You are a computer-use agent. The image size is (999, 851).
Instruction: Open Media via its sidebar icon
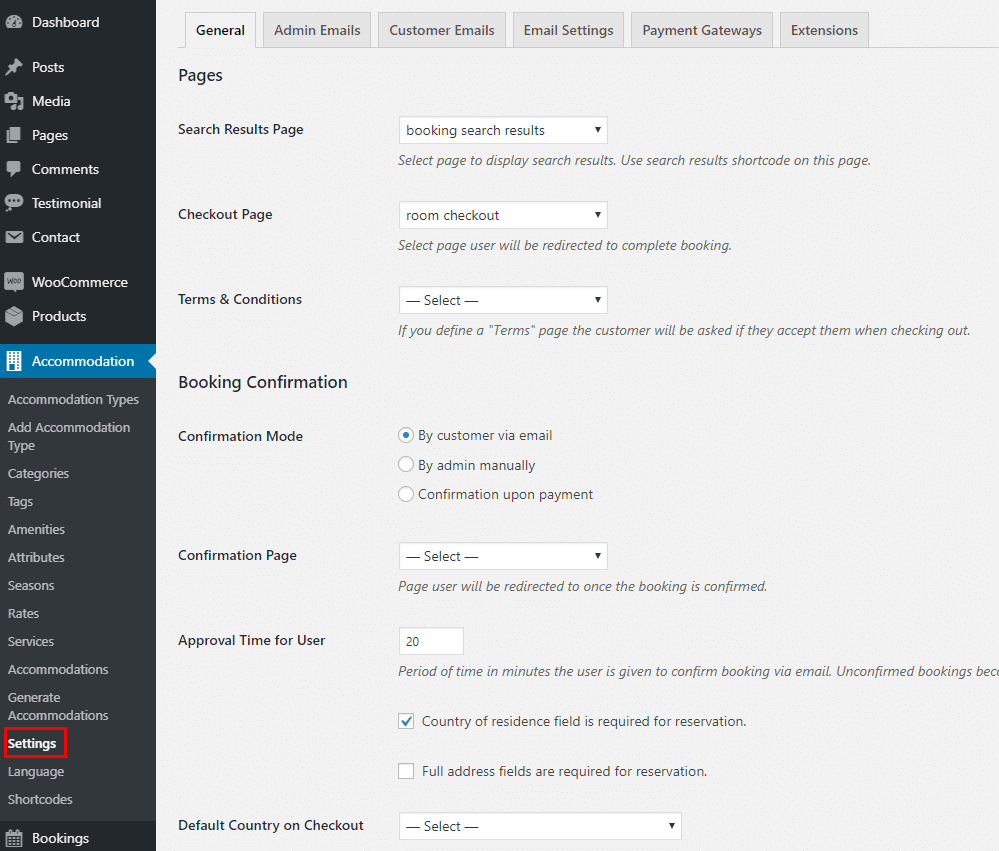click(x=14, y=101)
